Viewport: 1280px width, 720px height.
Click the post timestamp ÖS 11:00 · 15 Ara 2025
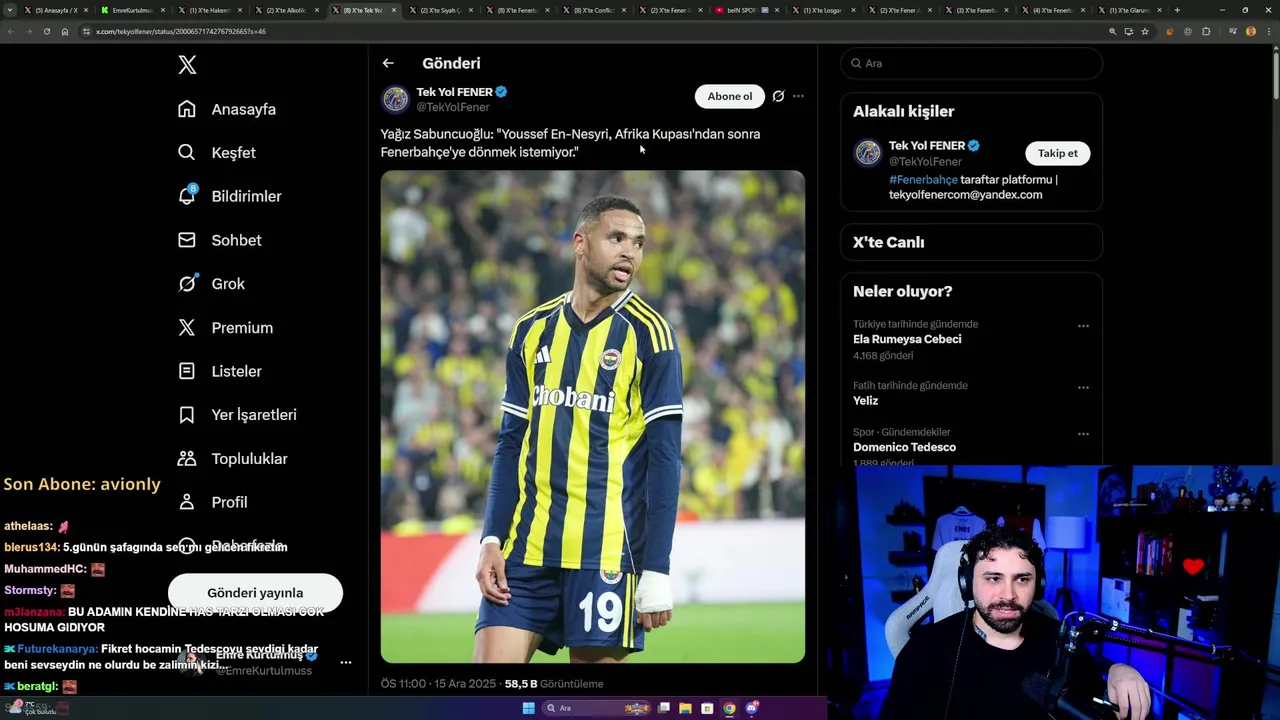438,684
